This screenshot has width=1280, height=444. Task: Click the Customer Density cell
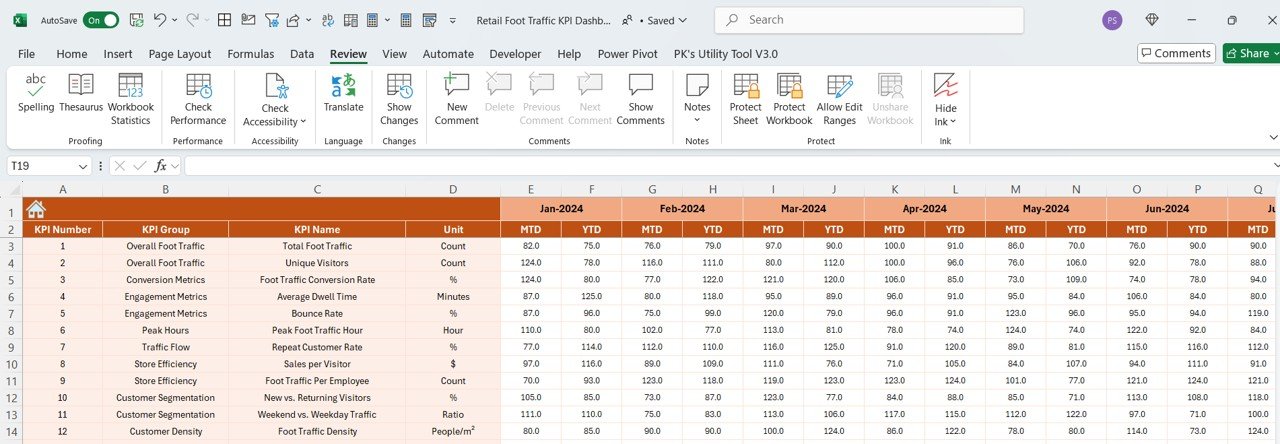click(166, 431)
